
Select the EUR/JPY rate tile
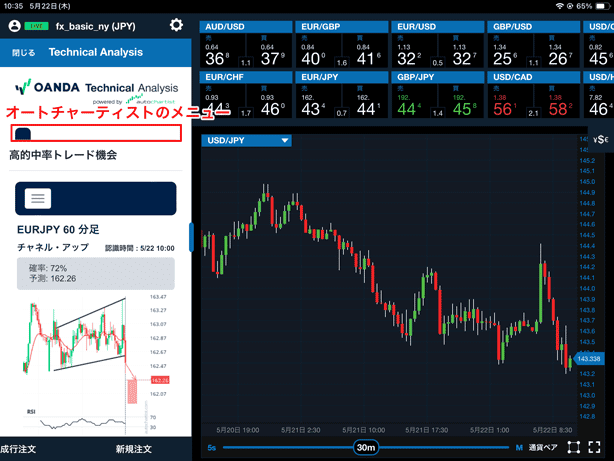point(342,95)
